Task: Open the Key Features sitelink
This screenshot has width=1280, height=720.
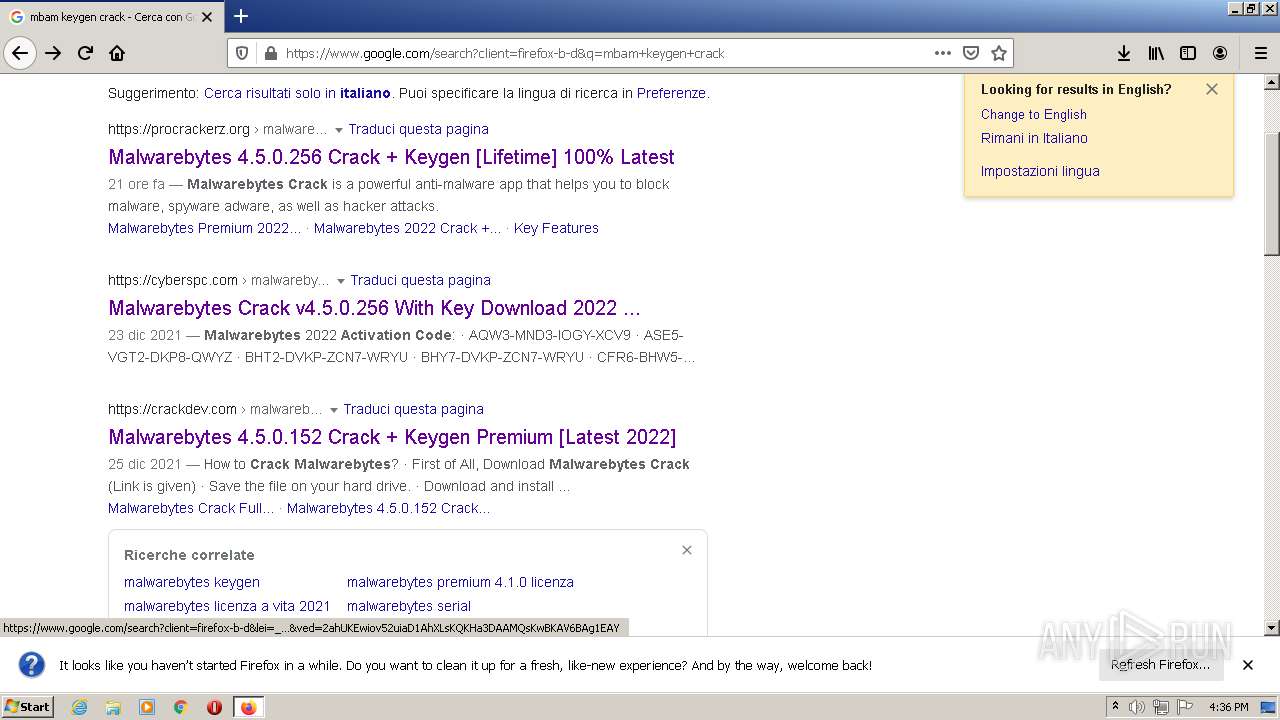Action: pos(556,228)
